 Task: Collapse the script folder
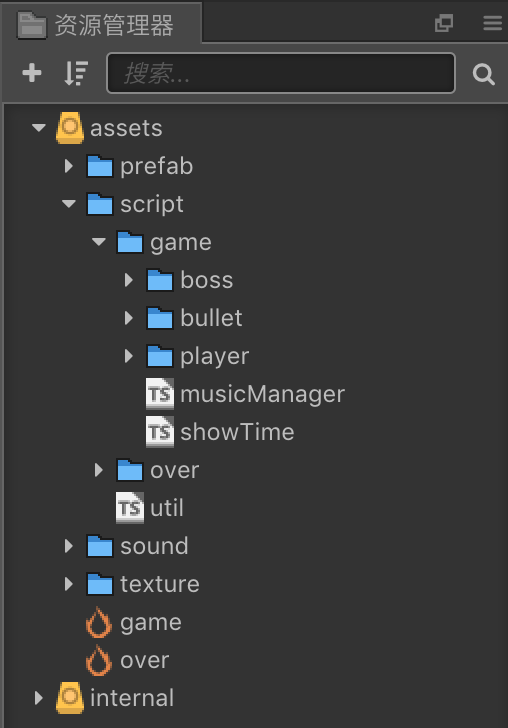pyautogui.click(x=69, y=203)
